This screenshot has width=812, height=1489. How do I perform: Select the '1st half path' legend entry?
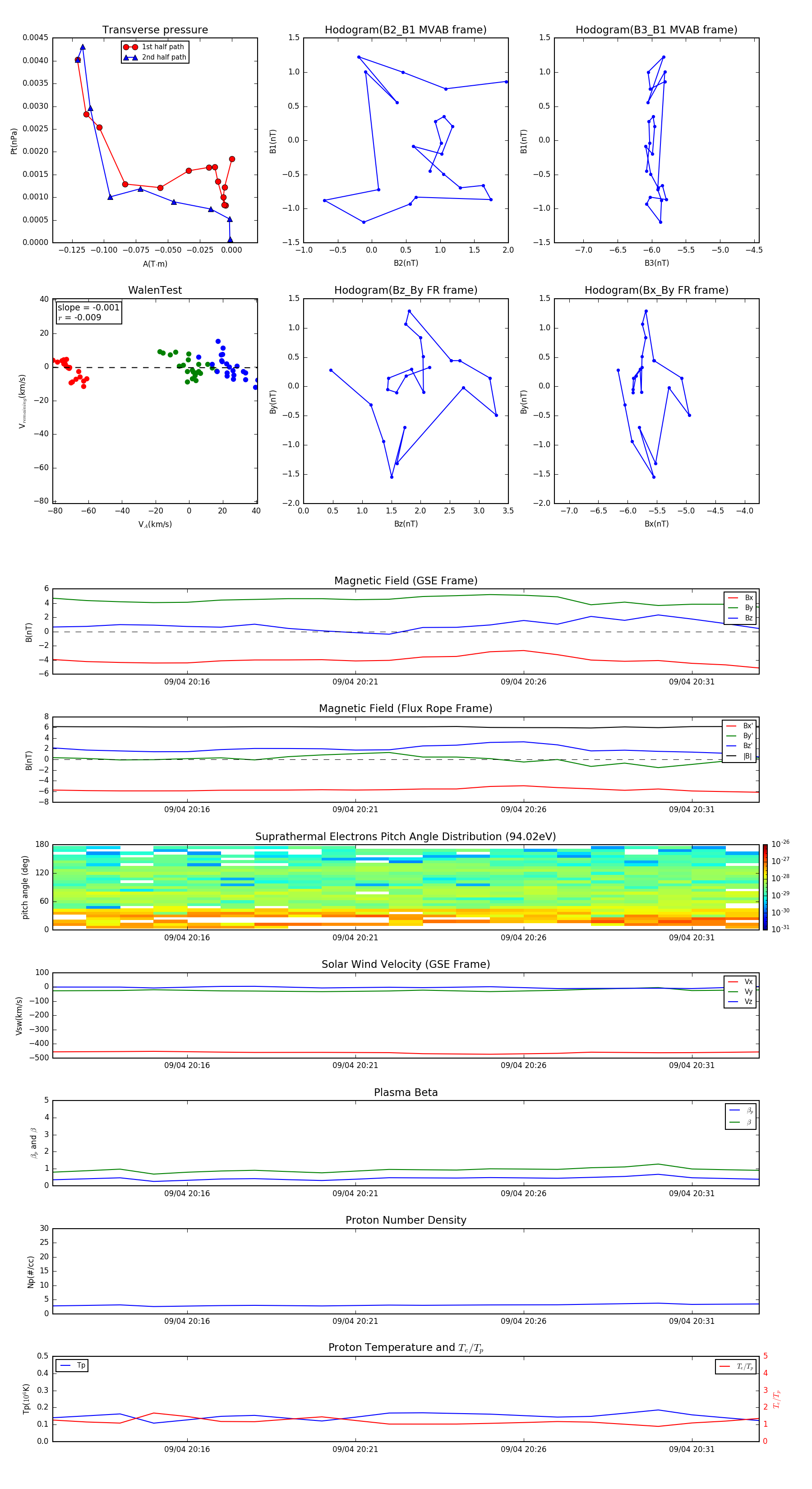tap(154, 47)
